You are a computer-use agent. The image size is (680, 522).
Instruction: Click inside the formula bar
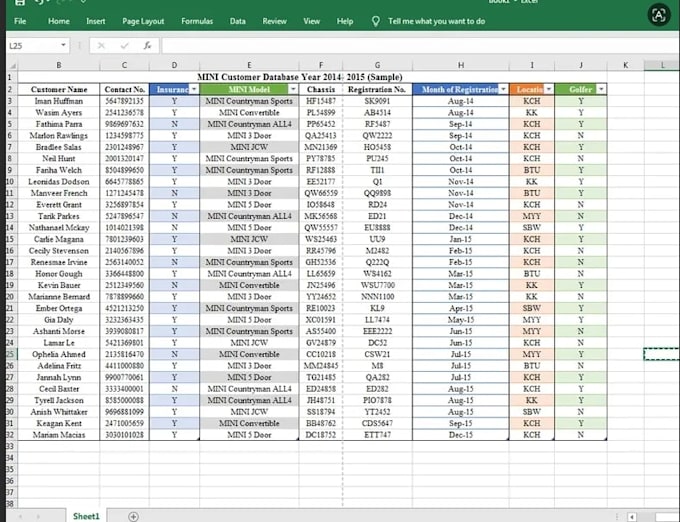(420, 46)
